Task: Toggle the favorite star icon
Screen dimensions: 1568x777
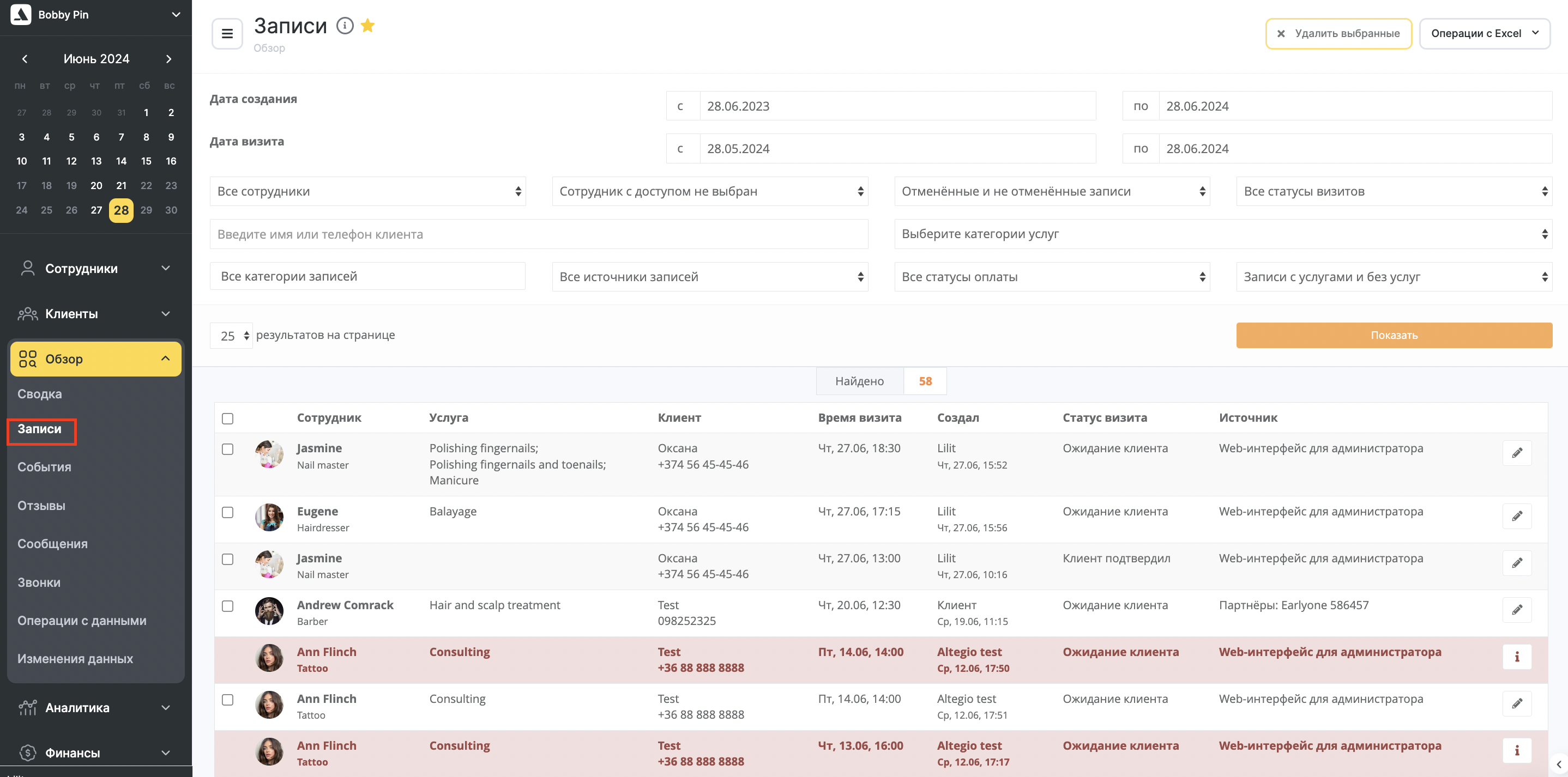Action: pyautogui.click(x=367, y=25)
